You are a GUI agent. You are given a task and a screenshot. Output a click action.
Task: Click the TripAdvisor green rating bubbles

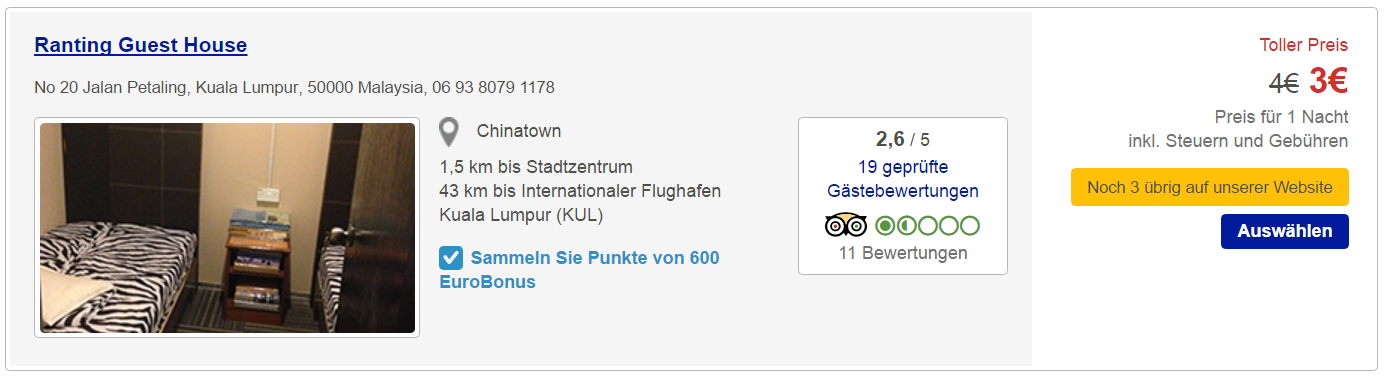[927, 226]
